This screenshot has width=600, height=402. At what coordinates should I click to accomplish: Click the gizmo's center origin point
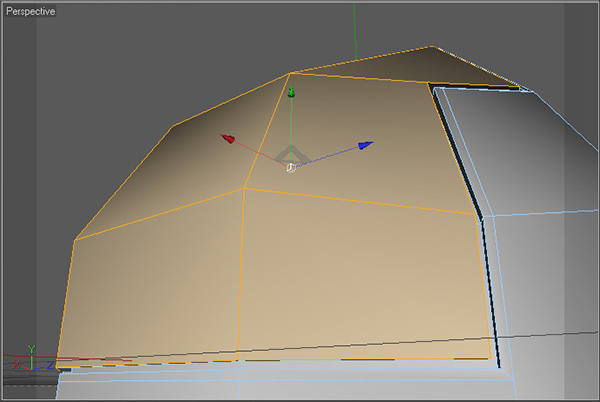coord(291,166)
